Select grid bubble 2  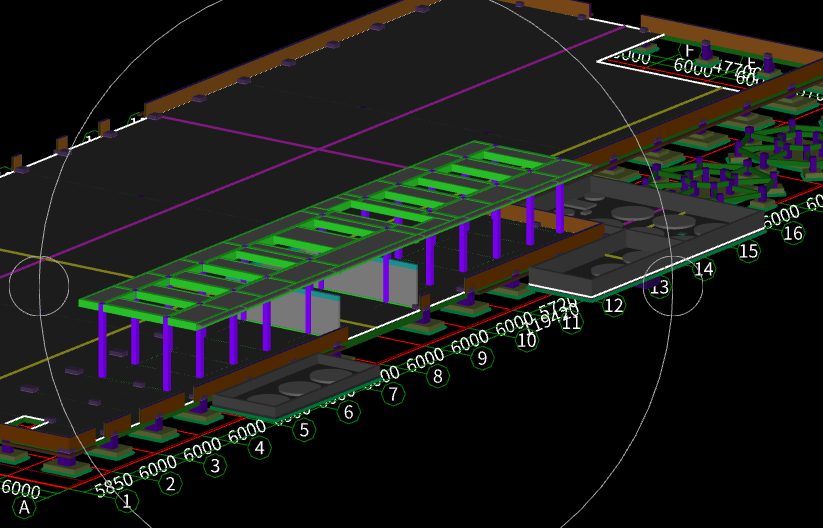170,483
